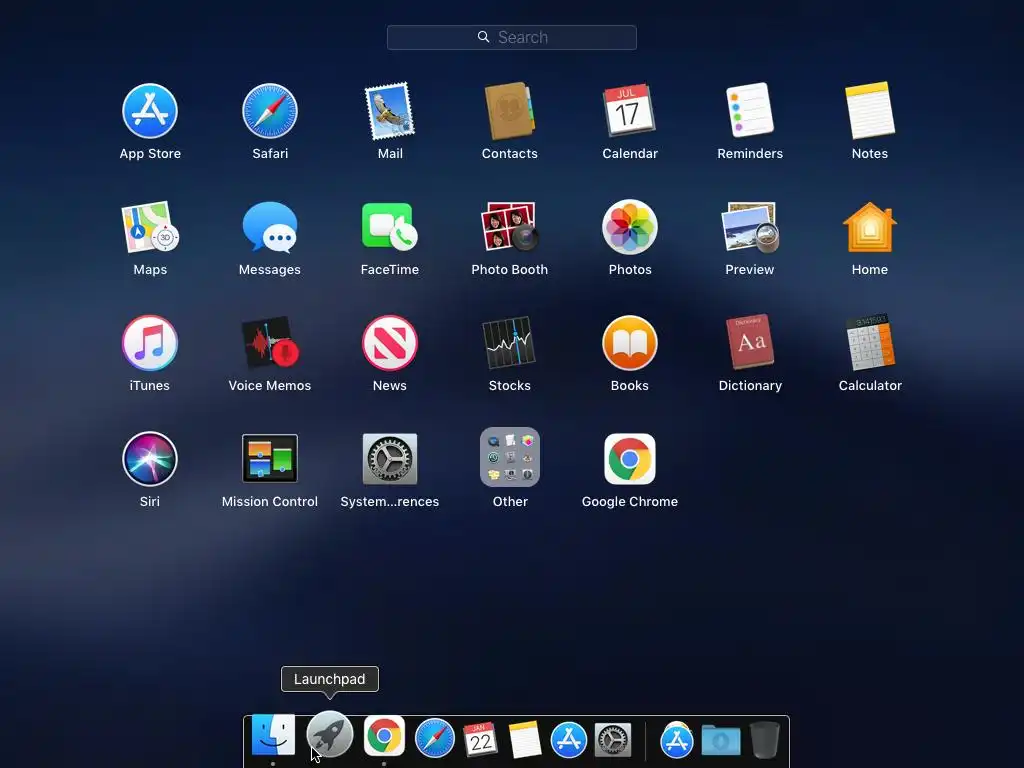Launch the Stocks app
Screen dimensions: 1024x768
pos(509,343)
